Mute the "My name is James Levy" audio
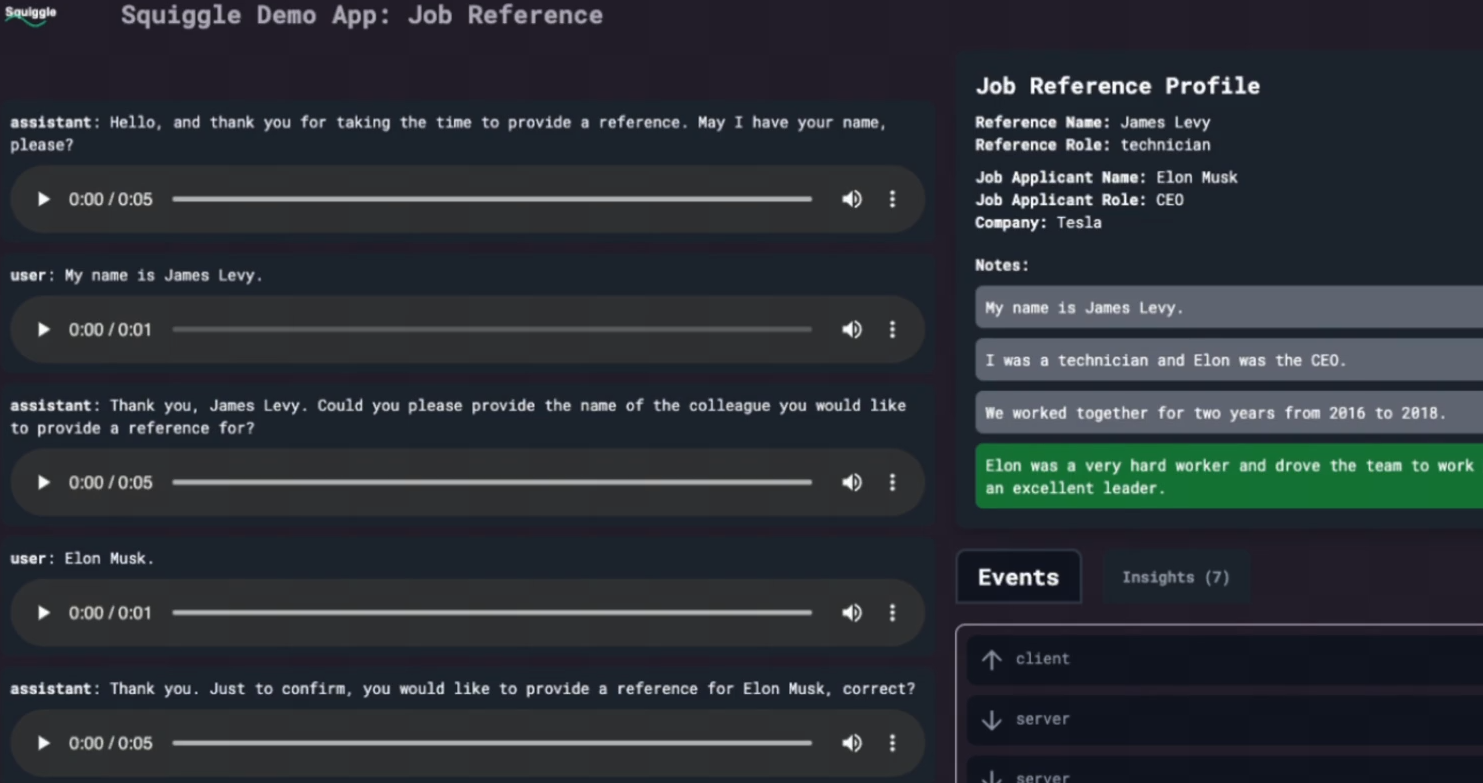The image size is (1483, 783). coord(852,329)
